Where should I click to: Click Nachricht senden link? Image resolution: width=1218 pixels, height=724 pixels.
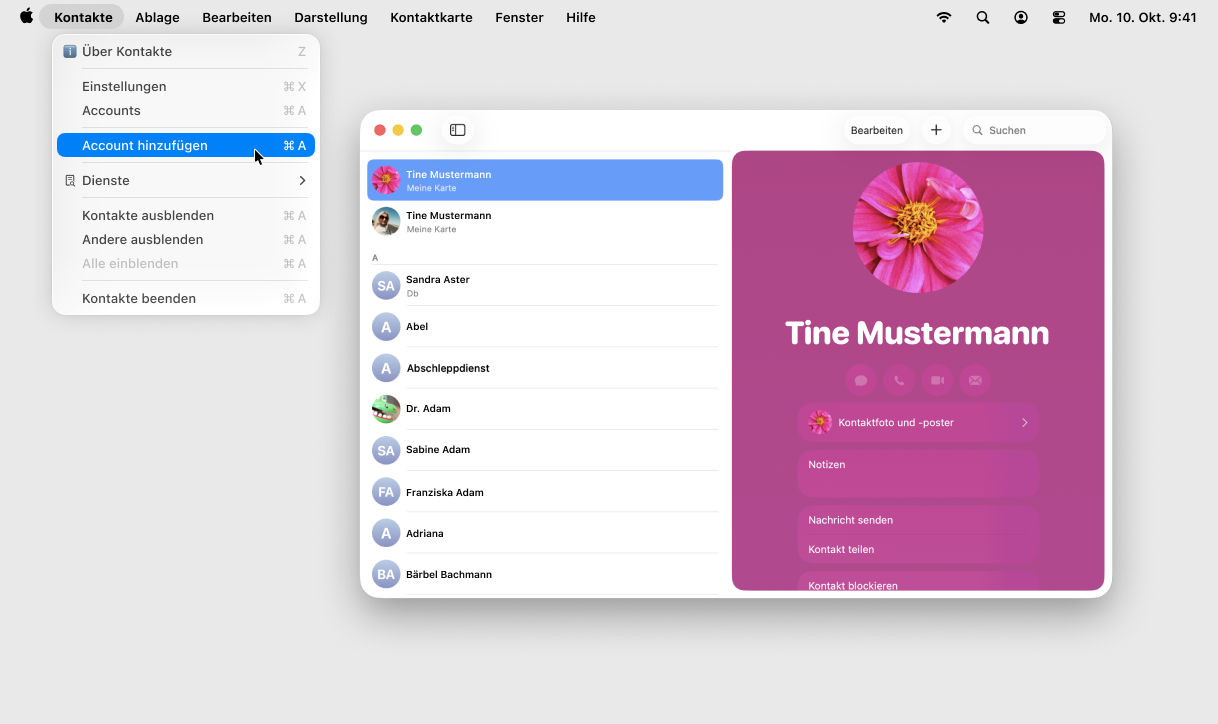click(x=850, y=520)
